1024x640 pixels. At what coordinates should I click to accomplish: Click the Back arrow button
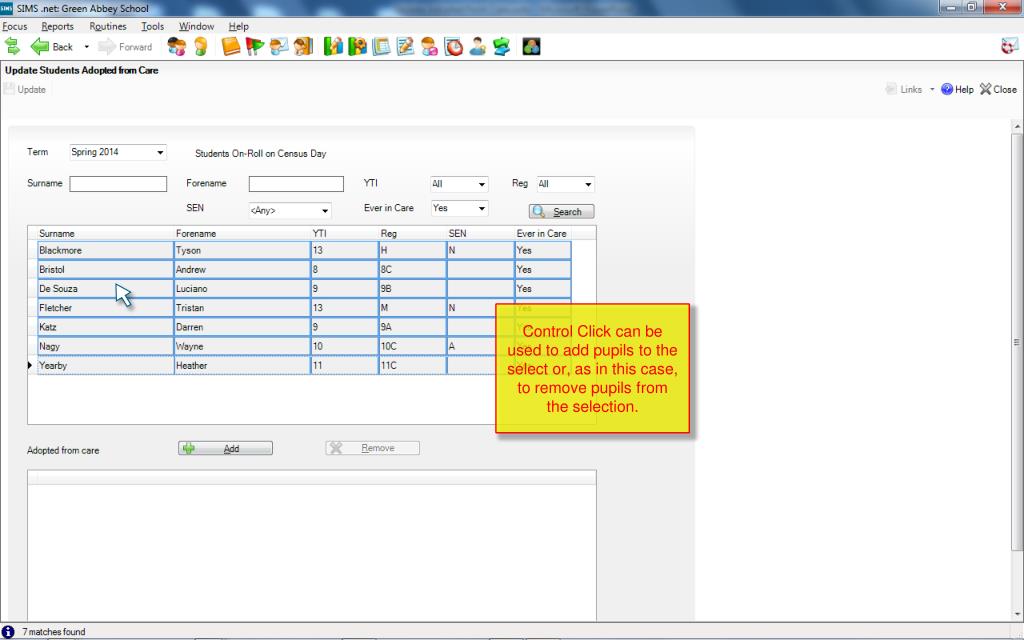click(52, 46)
